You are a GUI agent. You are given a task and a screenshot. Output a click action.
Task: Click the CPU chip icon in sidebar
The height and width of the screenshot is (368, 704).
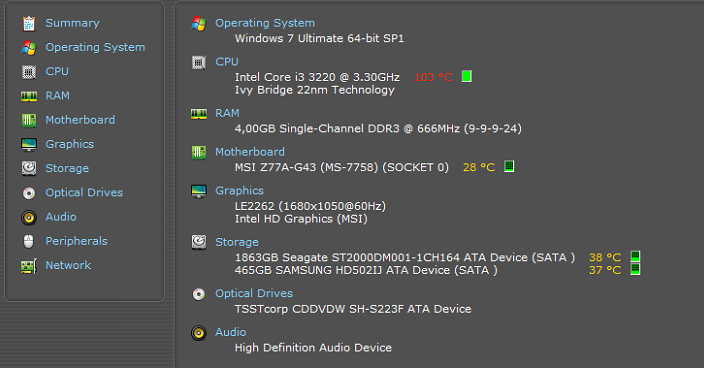(29, 71)
